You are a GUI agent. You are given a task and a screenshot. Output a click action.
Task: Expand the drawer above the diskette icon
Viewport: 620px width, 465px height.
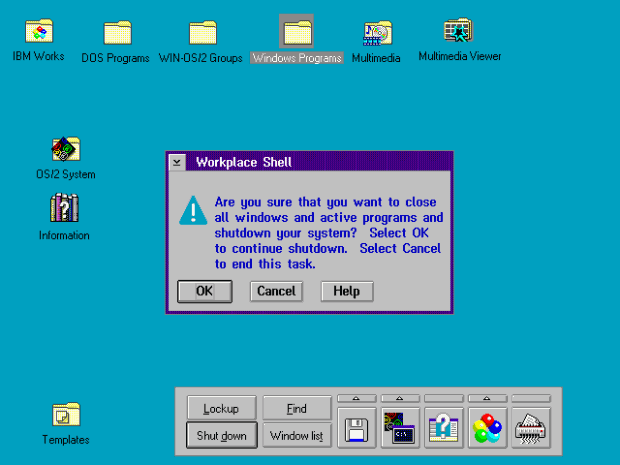click(x=357, y=399)
